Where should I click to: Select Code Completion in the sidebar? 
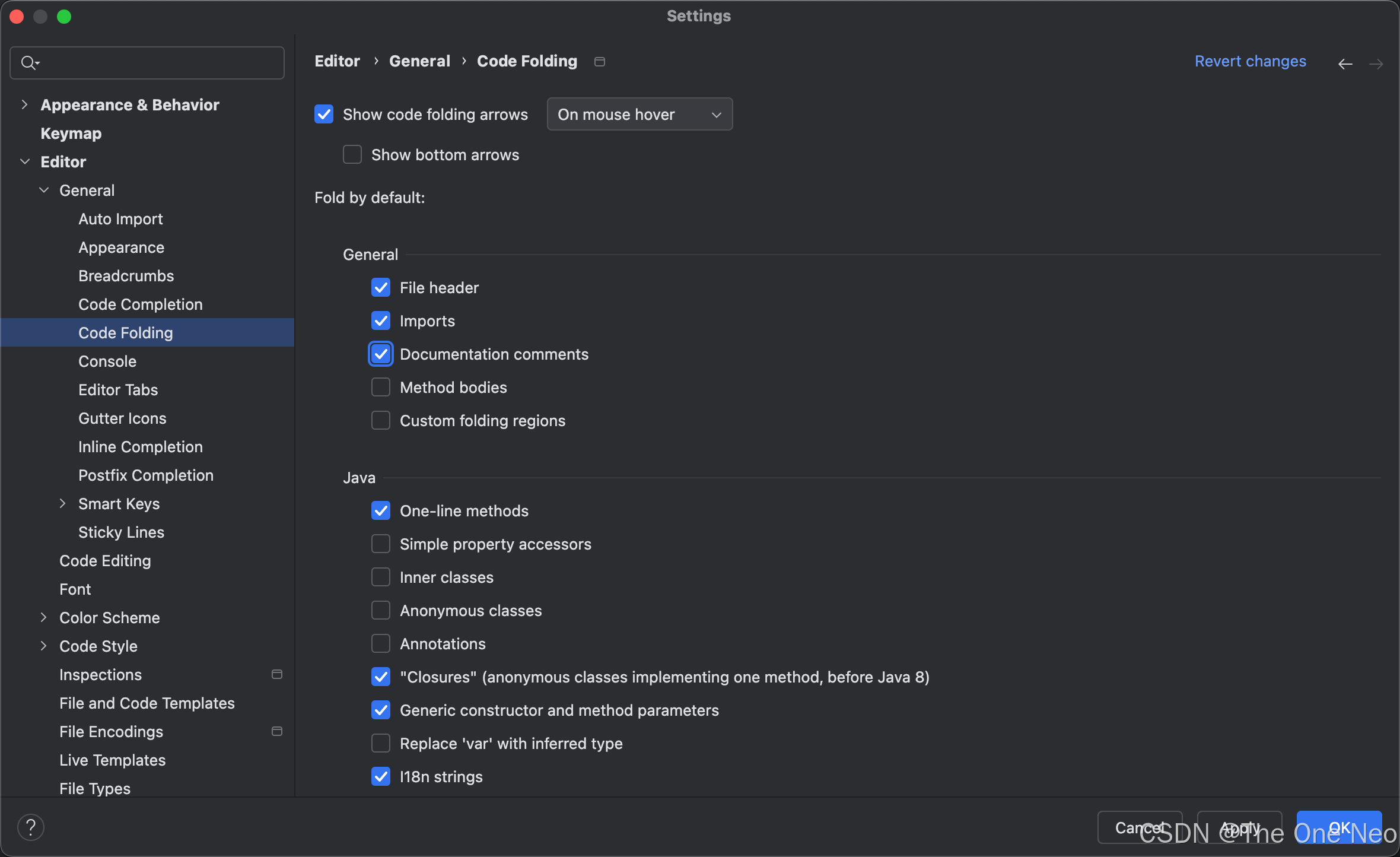click(141, 304)
